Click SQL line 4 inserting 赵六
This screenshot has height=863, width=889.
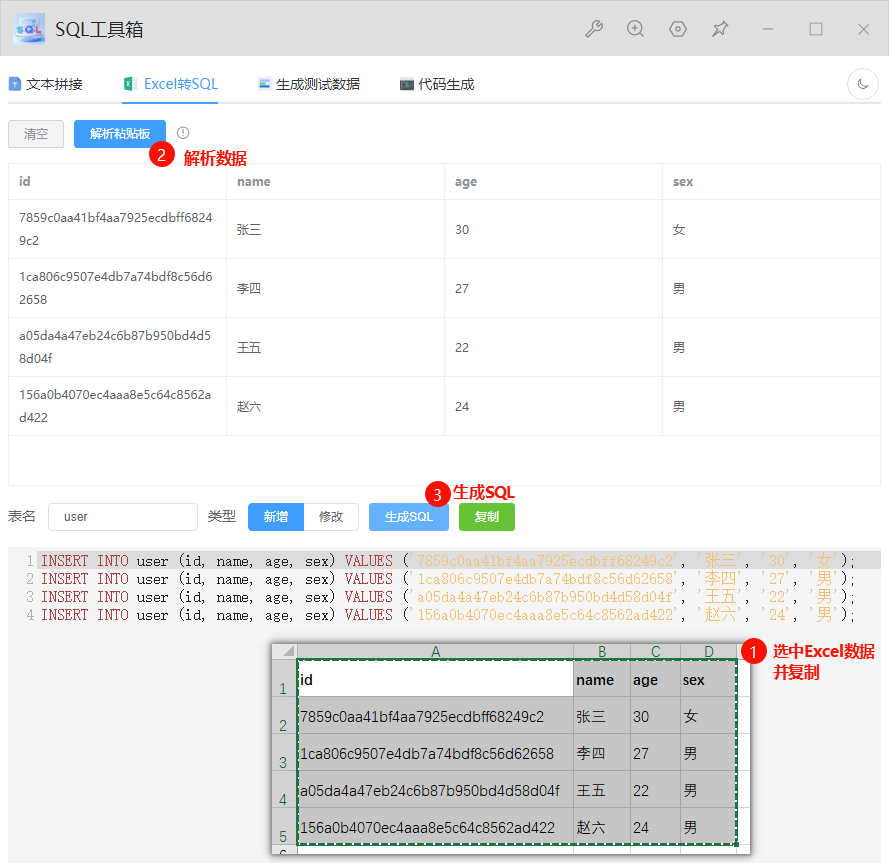point(448,615)
